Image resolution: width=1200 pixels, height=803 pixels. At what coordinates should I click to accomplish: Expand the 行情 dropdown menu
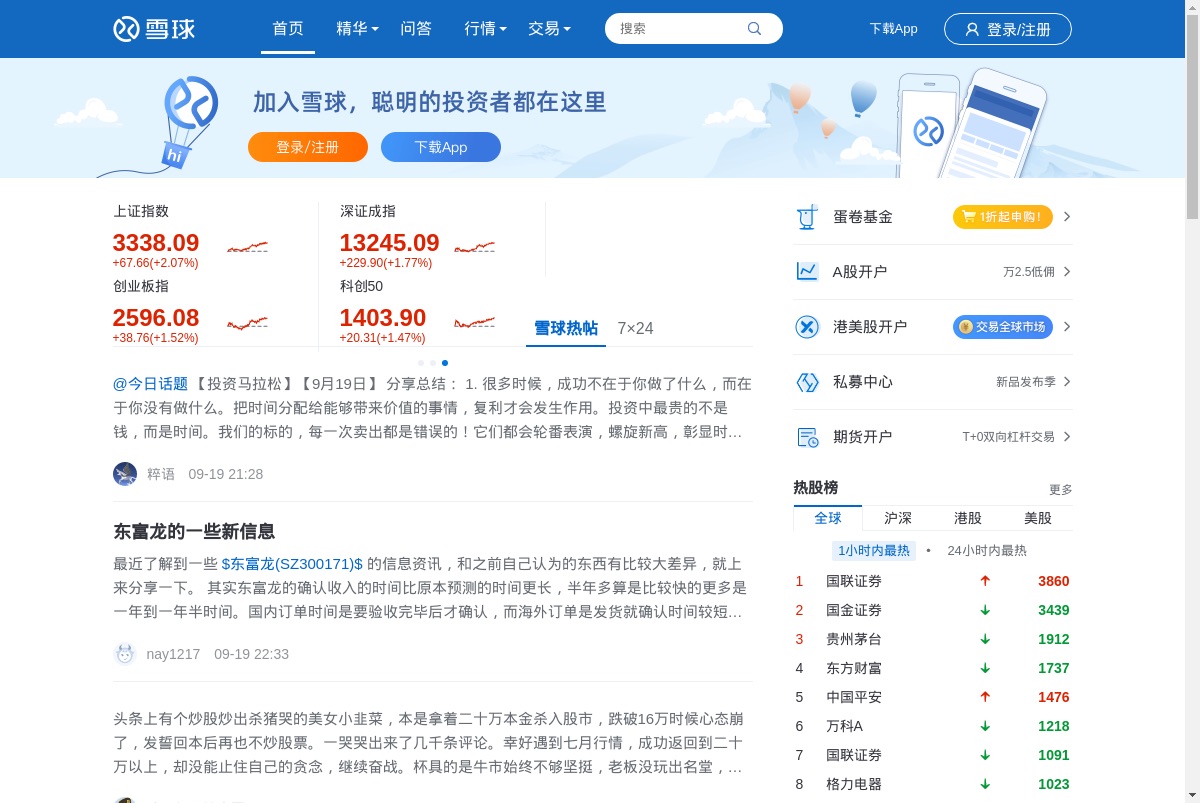click(x=485, y=29)
